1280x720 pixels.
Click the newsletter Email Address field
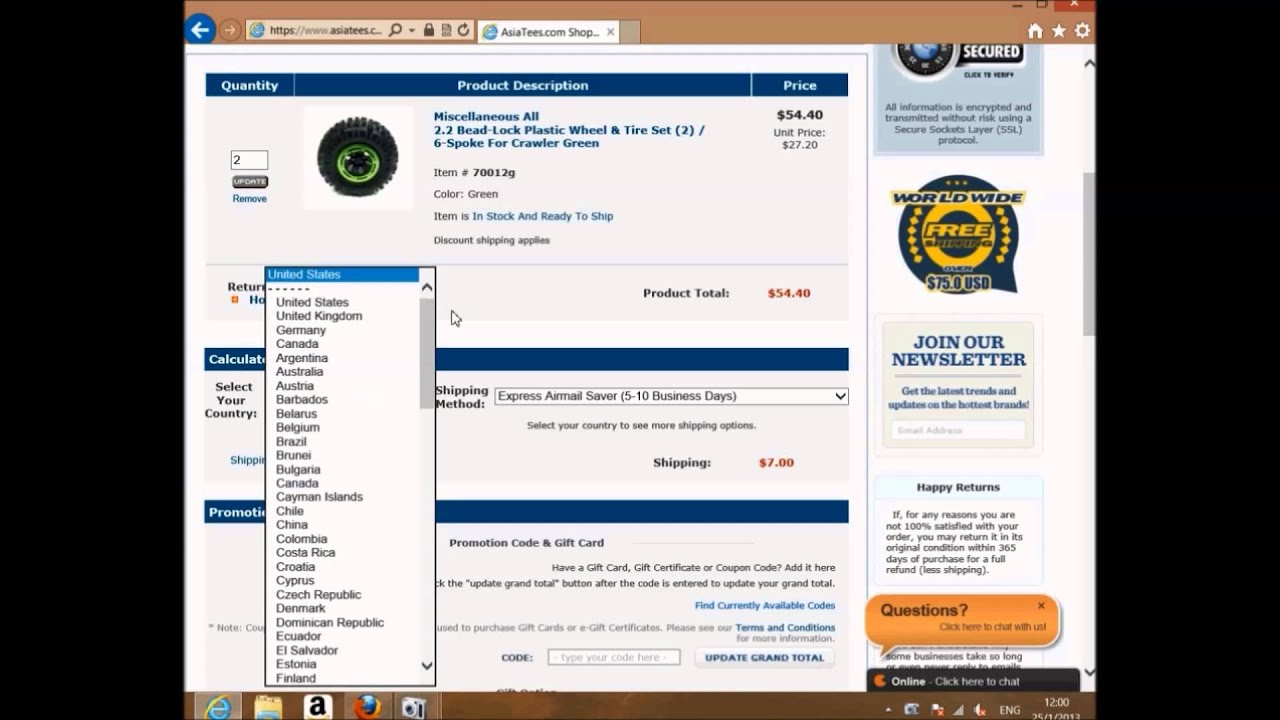pyautogui.click(x=958, y=431)
